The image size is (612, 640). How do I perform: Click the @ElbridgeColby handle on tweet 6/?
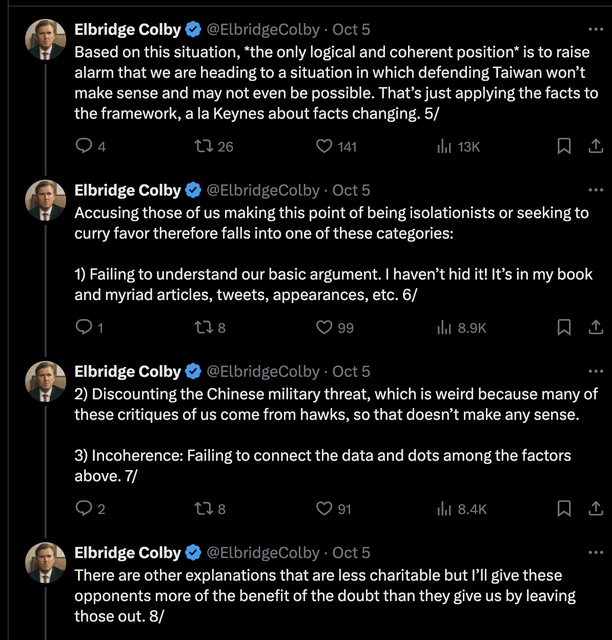[x=262, y=190]
